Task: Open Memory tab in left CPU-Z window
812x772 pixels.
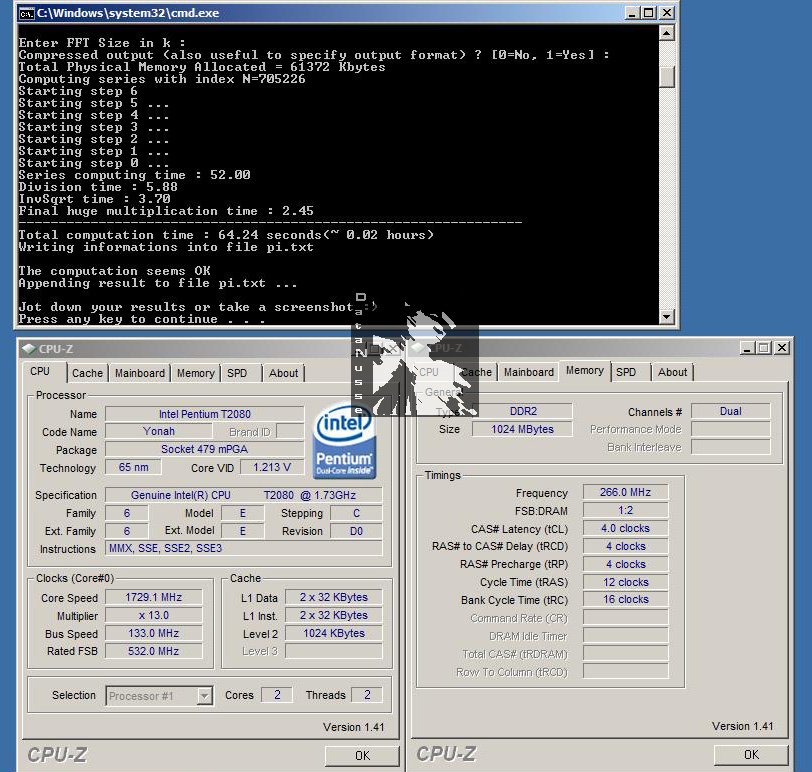Action: pyautogui.click(x=196, y=373)
